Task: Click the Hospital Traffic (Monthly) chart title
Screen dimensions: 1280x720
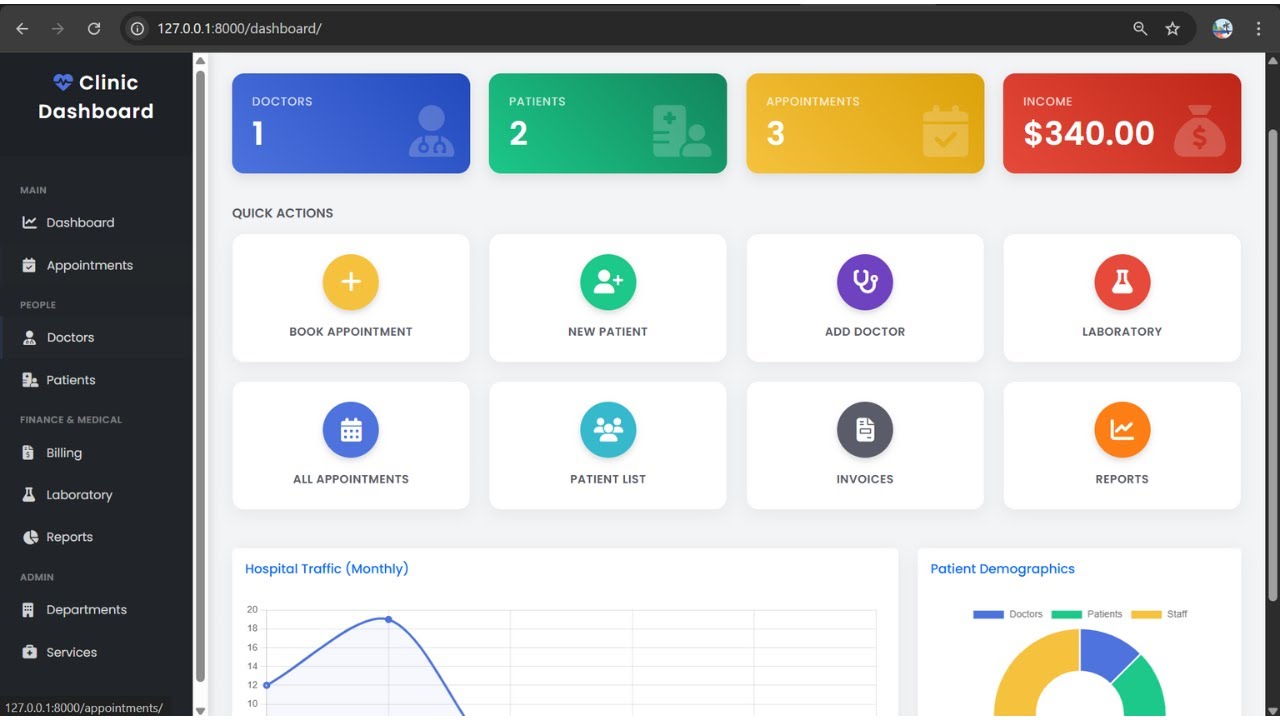Action: pyautogui.click(x=327, y=569)
